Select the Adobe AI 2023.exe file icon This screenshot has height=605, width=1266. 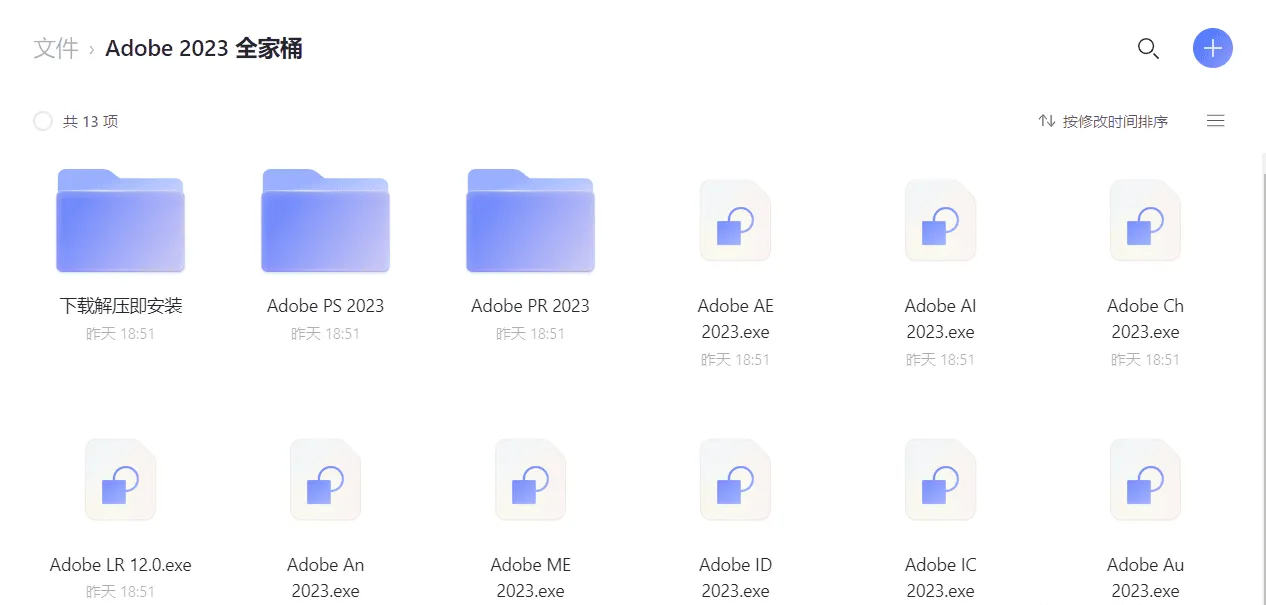(940, 221)
